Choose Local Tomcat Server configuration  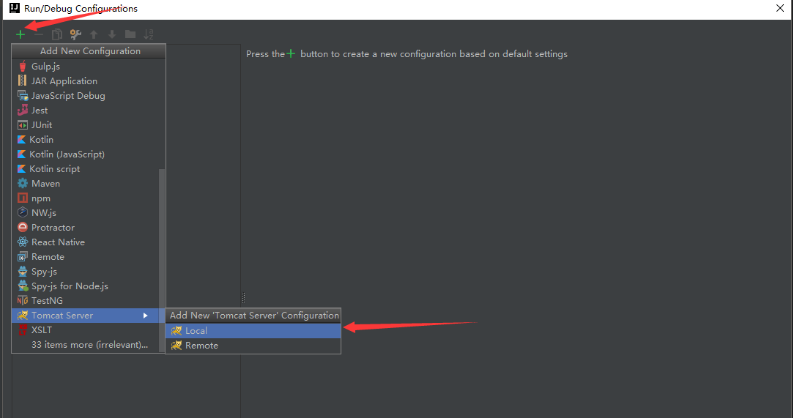pyautogui.click(x=253, y=331)
